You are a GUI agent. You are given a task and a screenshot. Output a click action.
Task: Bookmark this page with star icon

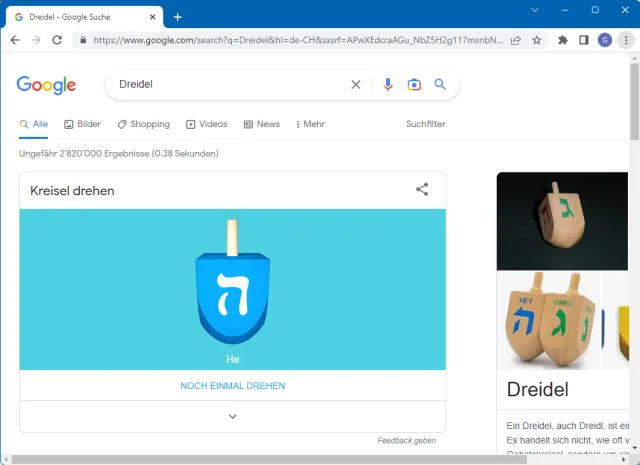click(537, 40)
